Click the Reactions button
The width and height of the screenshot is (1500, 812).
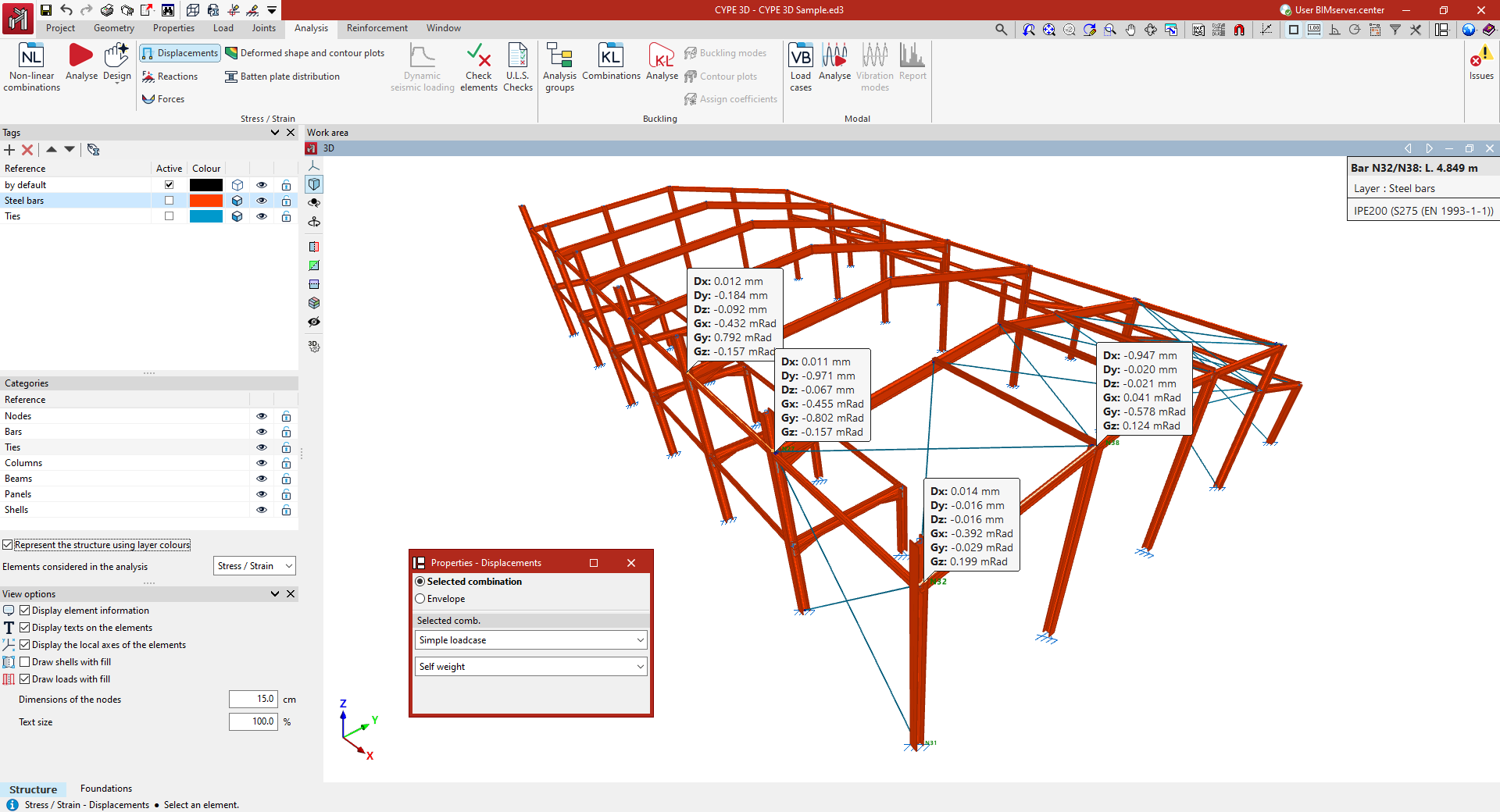click(170, 77)
